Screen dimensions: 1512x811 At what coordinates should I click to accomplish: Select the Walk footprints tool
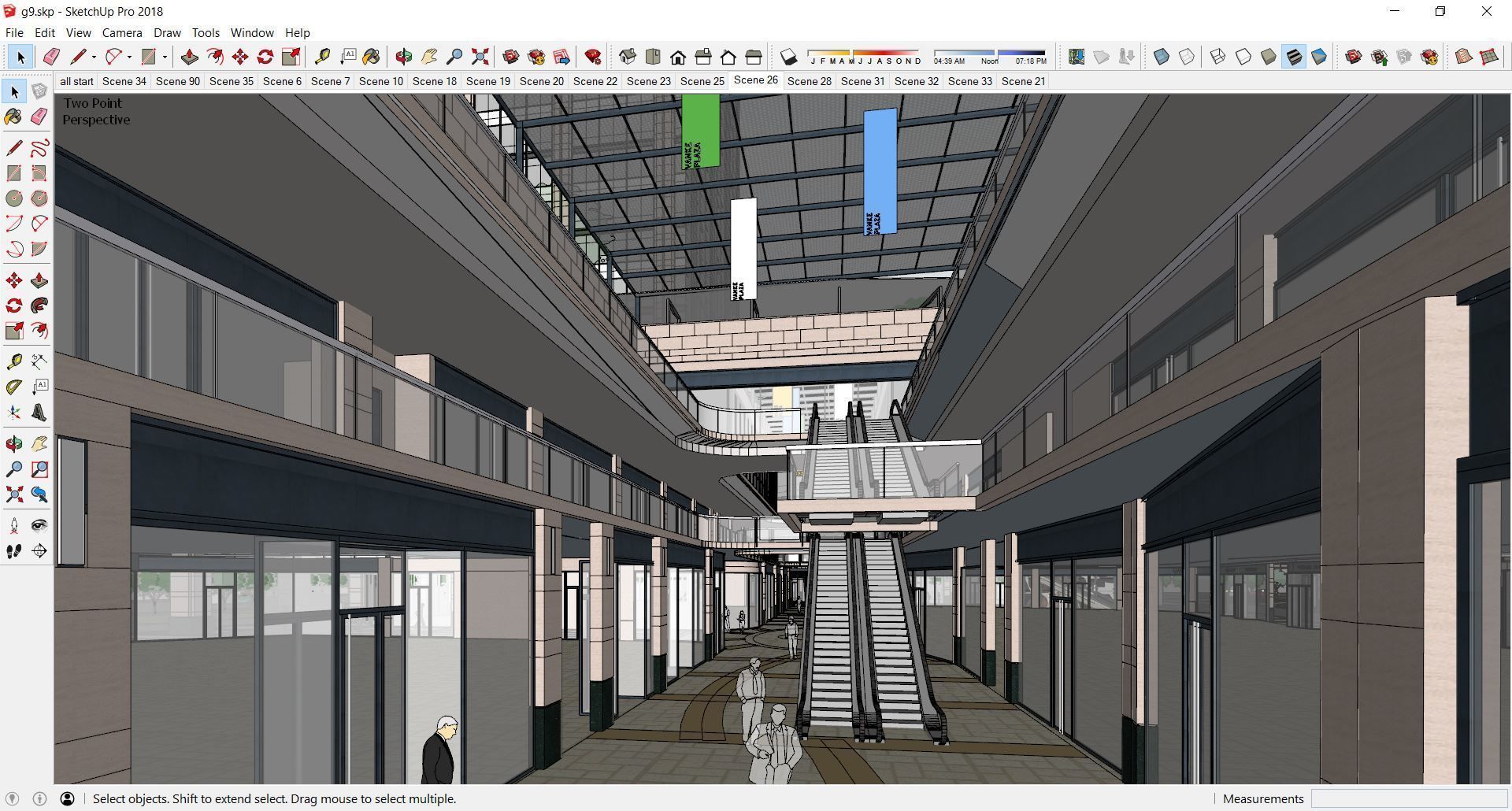(x=14, y=551)
